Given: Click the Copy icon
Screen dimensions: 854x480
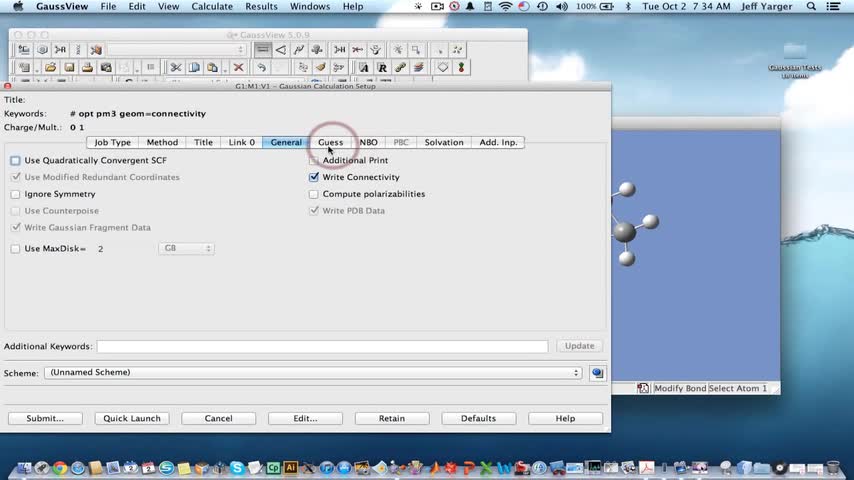Looking at the screenshot, I should [194, 68].
